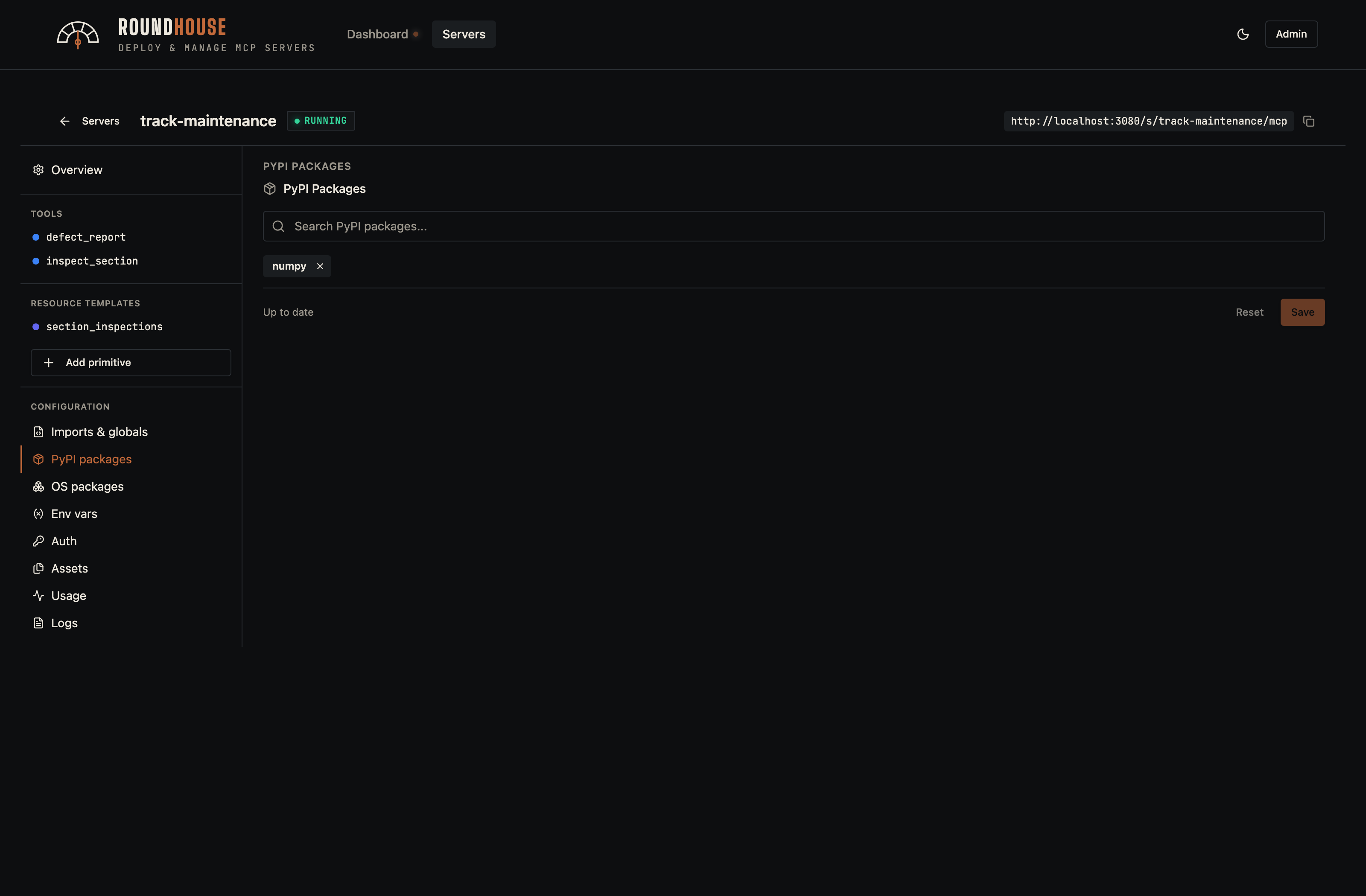Open Assets configuration

pyautogui.click(x=131, y=568)
